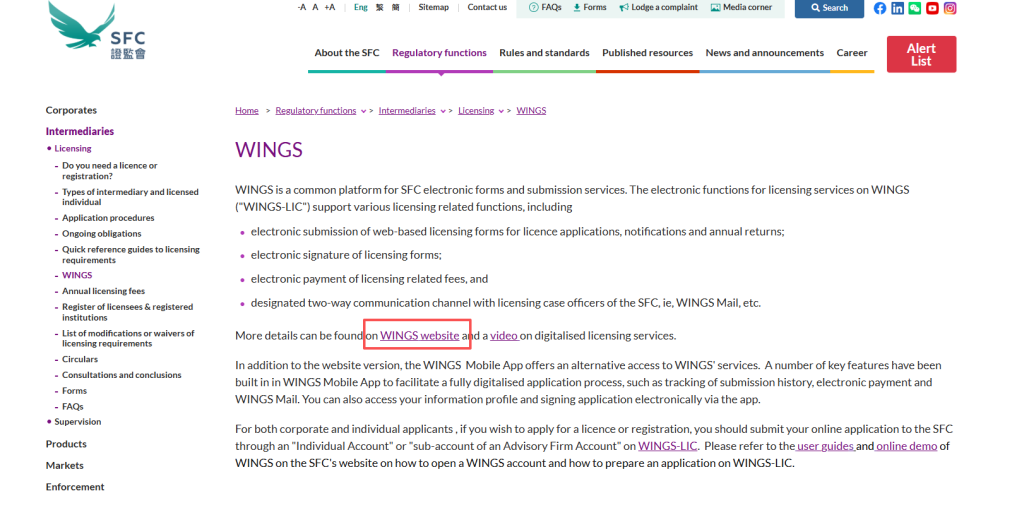Click the red Alert List button
Screen dimensions: 1024x508
[921, 54]
